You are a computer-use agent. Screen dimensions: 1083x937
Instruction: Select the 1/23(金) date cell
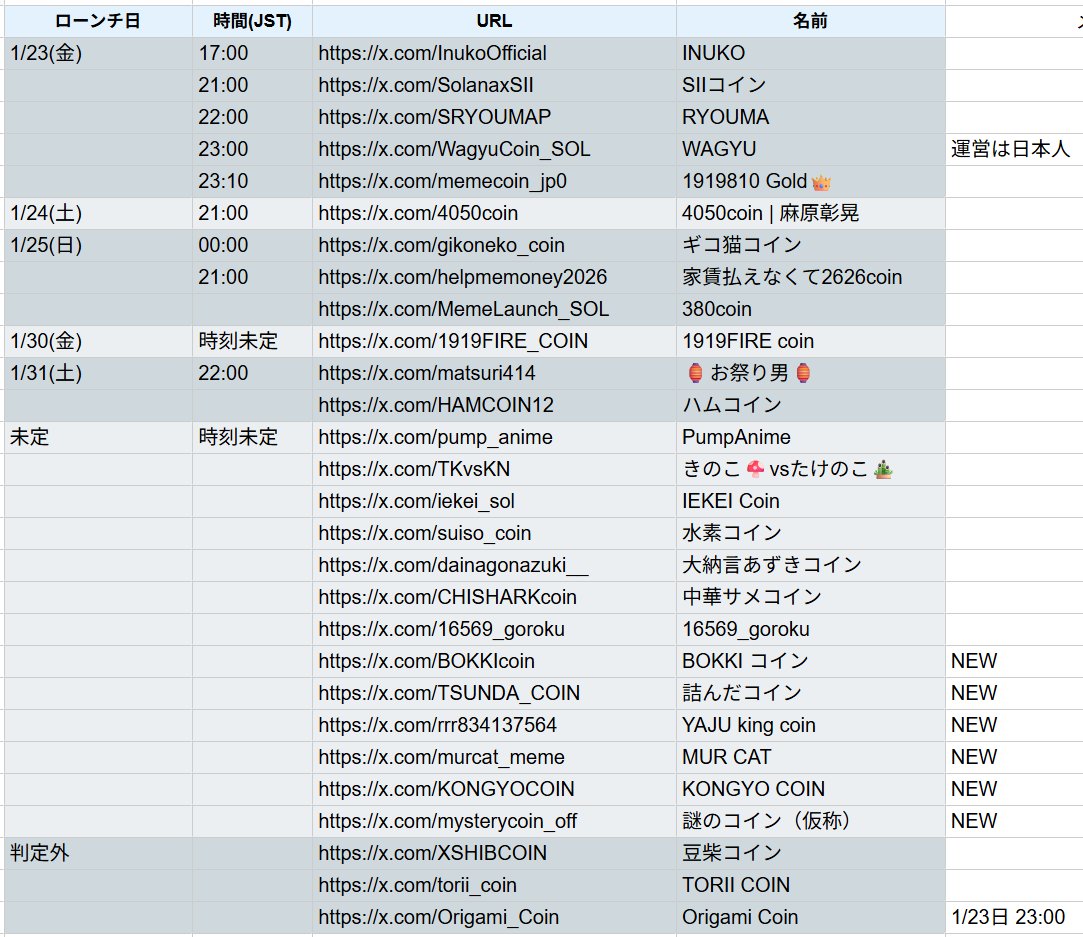98,53
